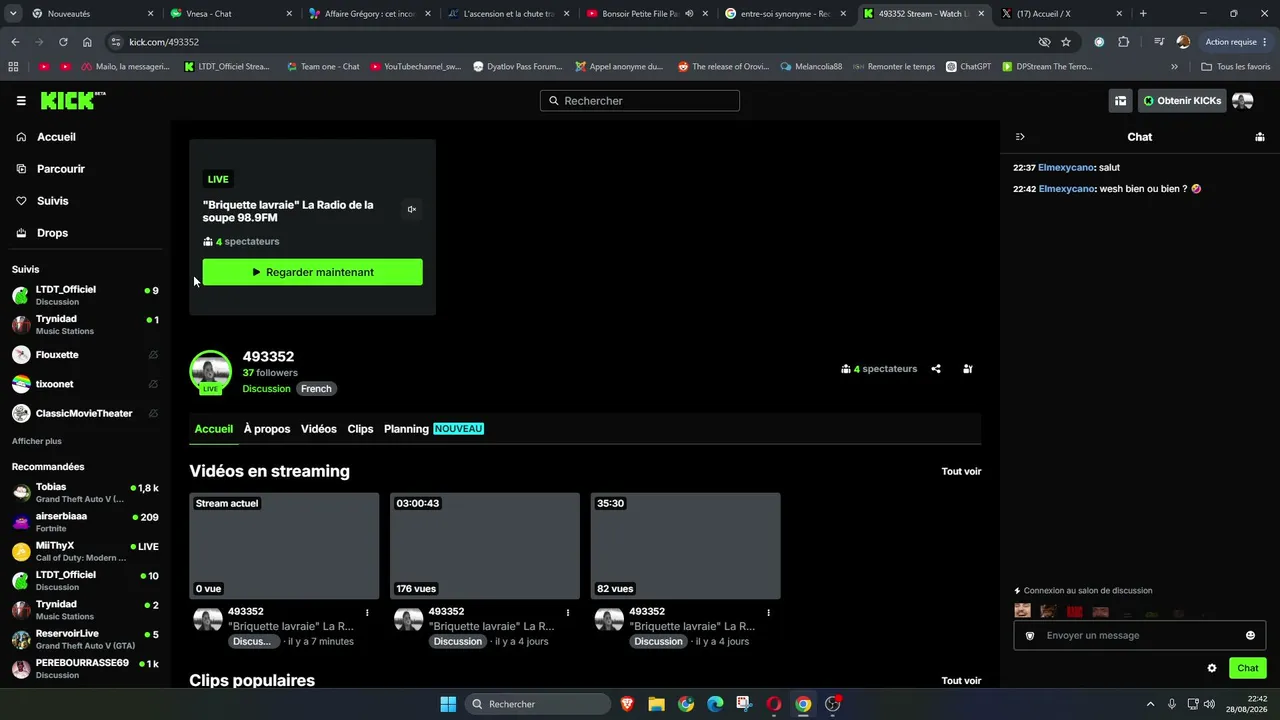
Task: Open chat settings gear icon
Action: point(1212,668)
